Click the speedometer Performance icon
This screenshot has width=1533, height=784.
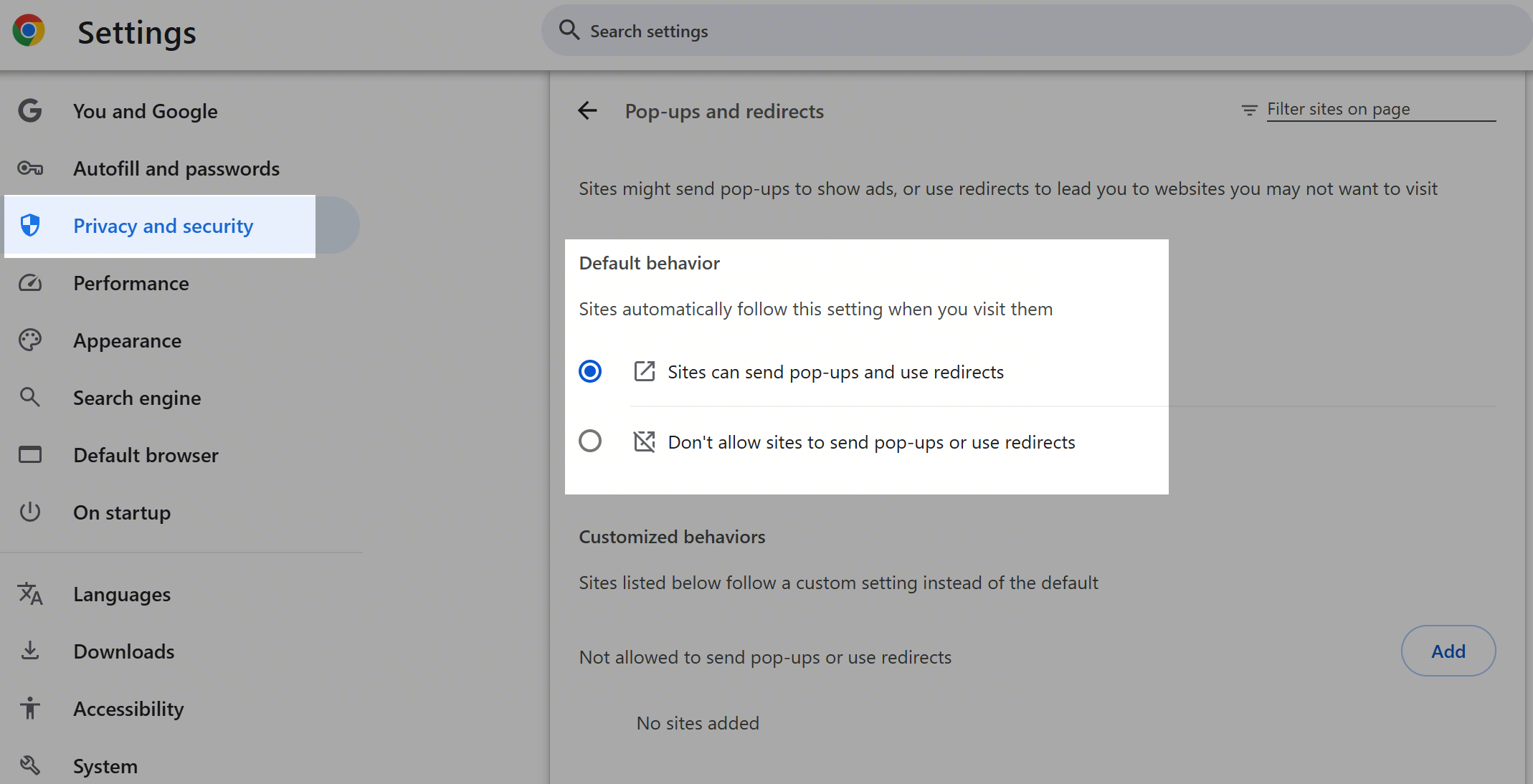[x=30, y=283]
